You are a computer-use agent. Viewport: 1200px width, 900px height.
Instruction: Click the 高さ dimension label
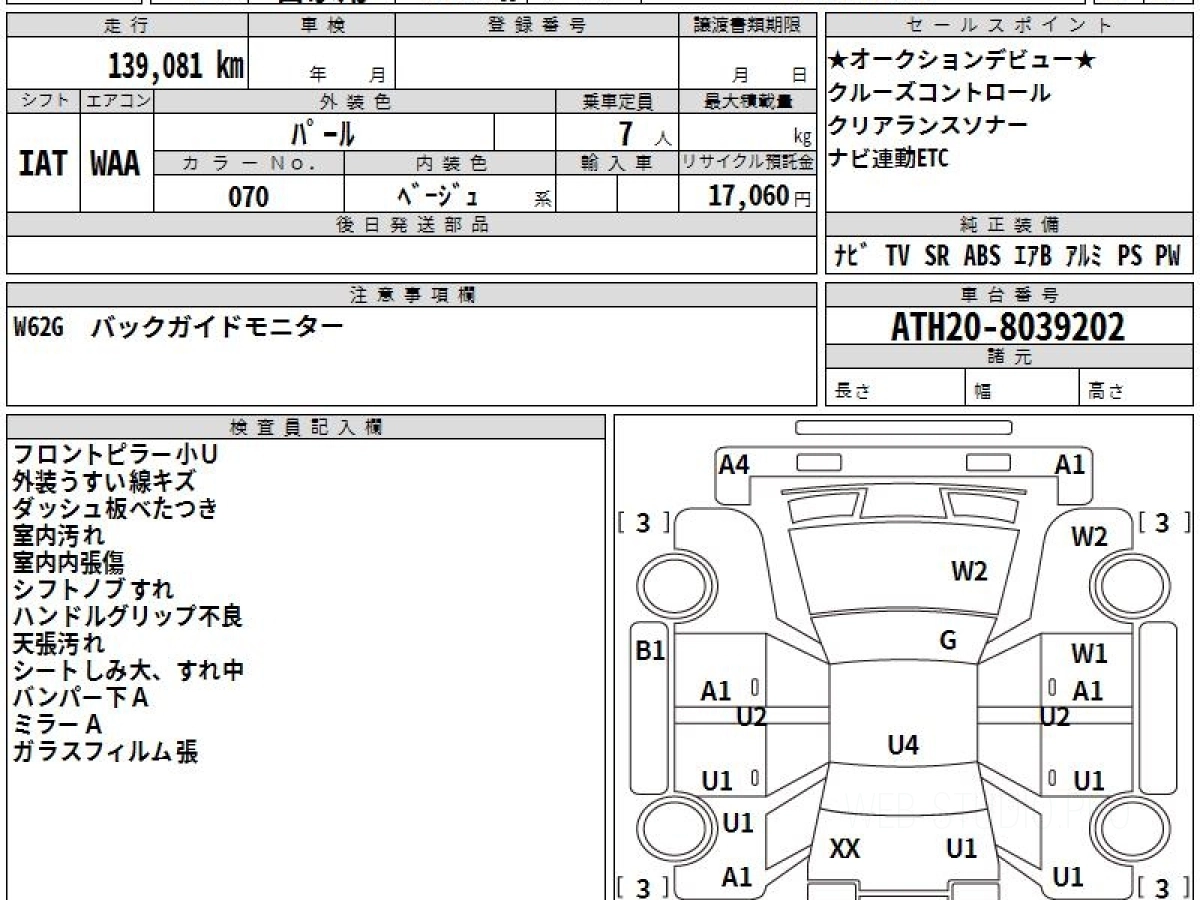coord(1106,391)
